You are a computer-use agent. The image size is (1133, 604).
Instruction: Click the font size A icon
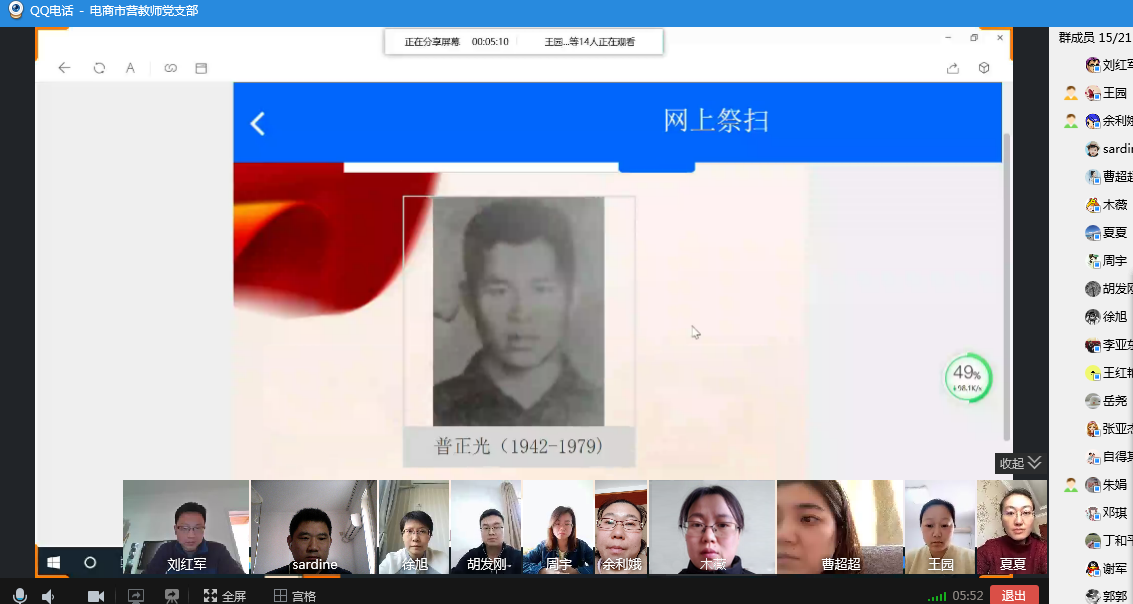[130, 68]
